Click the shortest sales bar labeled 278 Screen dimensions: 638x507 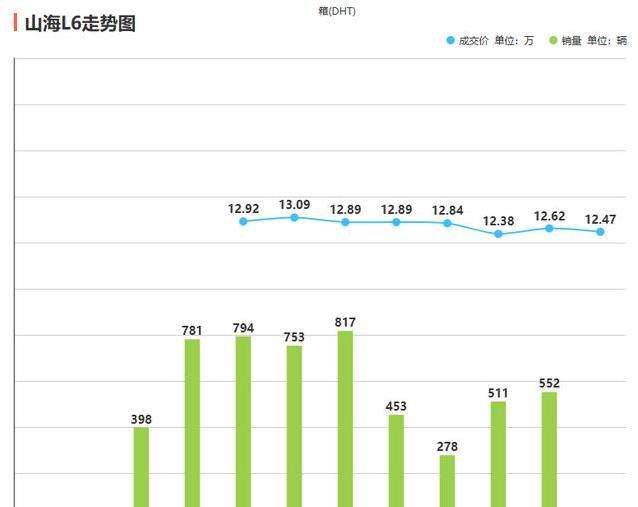[x=447, y=481]
